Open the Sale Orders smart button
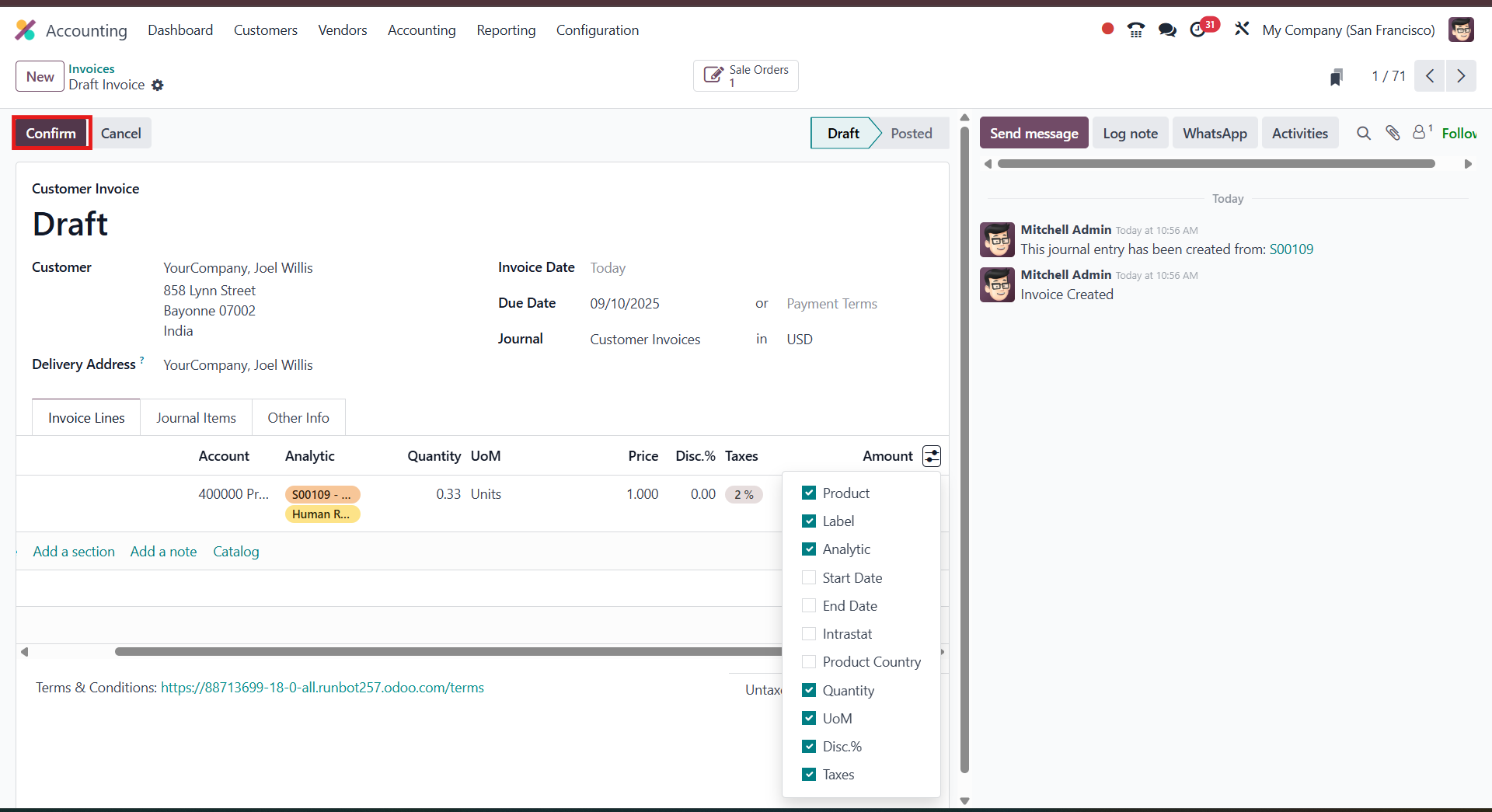Viewport: 1492px width, 812px height. pos(745,75)
